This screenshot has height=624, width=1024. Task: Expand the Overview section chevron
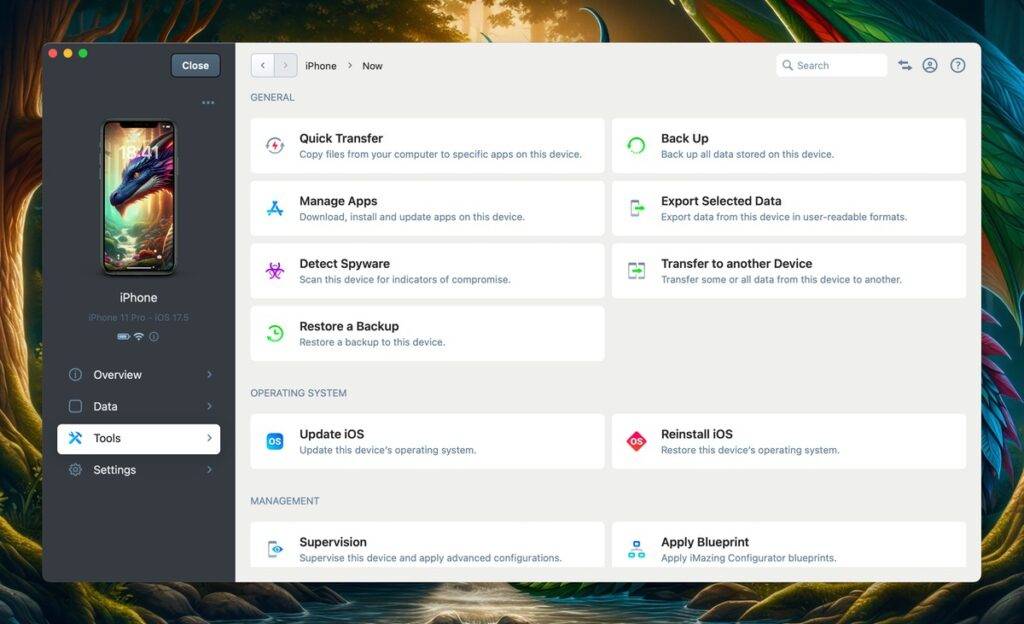(209, 375)
